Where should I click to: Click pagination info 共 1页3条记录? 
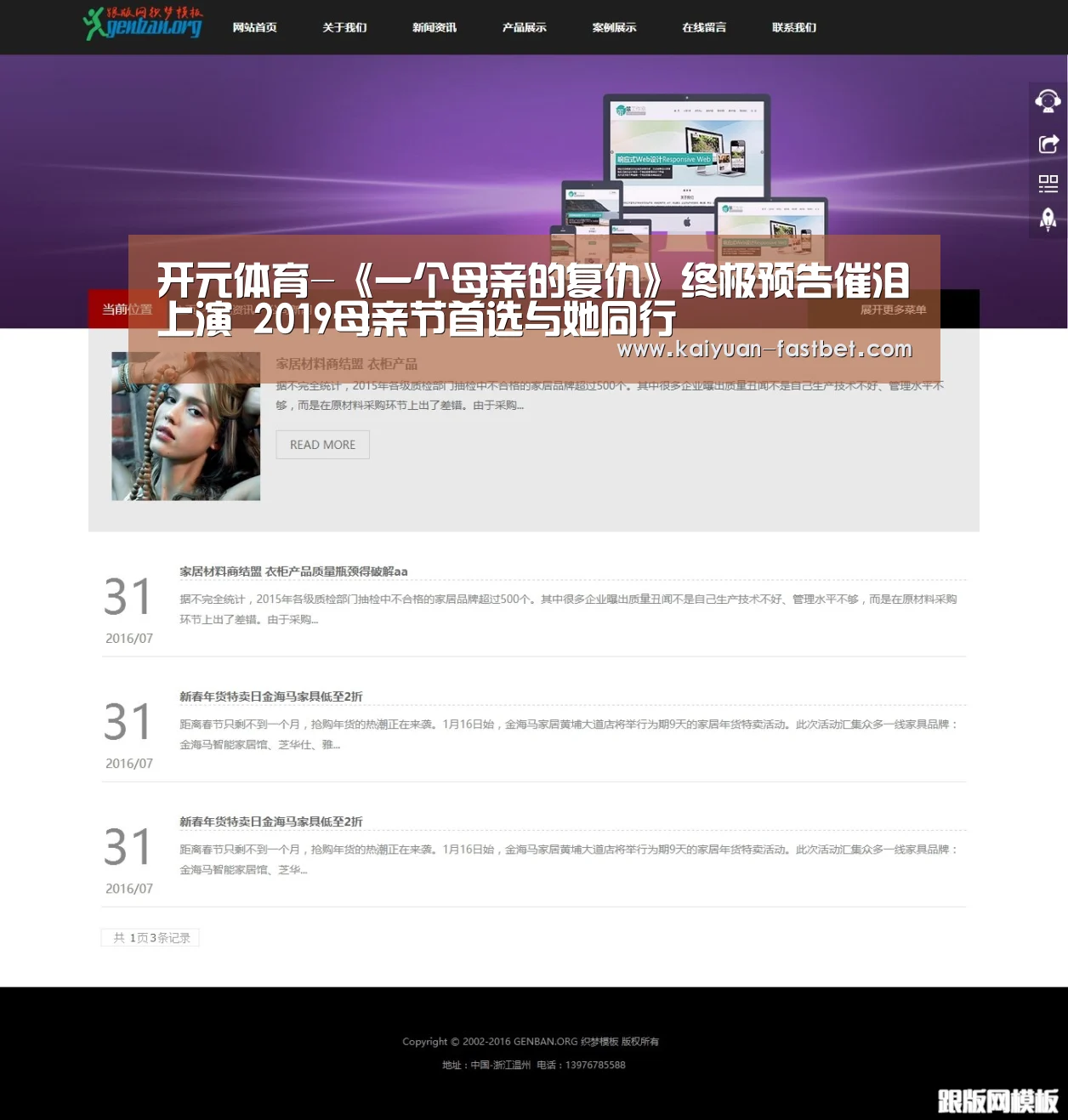point(151,937)
